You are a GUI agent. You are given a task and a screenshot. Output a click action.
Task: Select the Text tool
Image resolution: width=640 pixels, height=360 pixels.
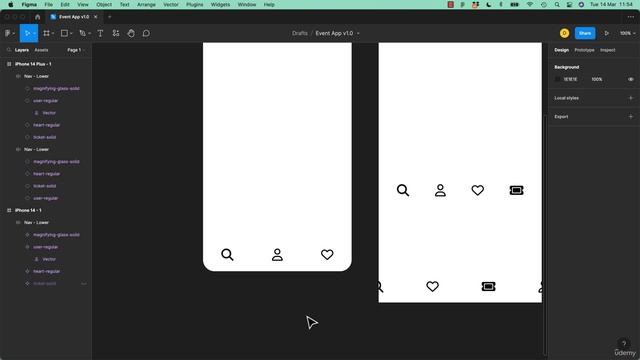tap(100, 33)
